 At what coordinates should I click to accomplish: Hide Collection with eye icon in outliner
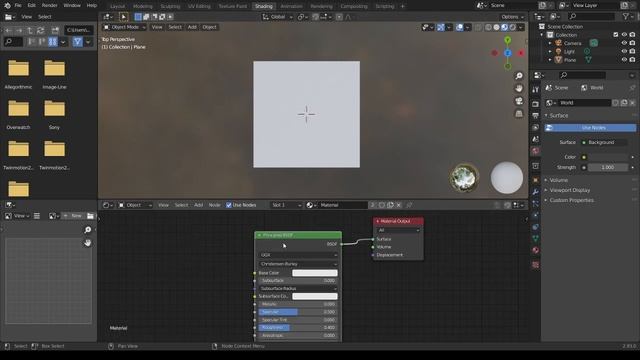click(624, 35)
